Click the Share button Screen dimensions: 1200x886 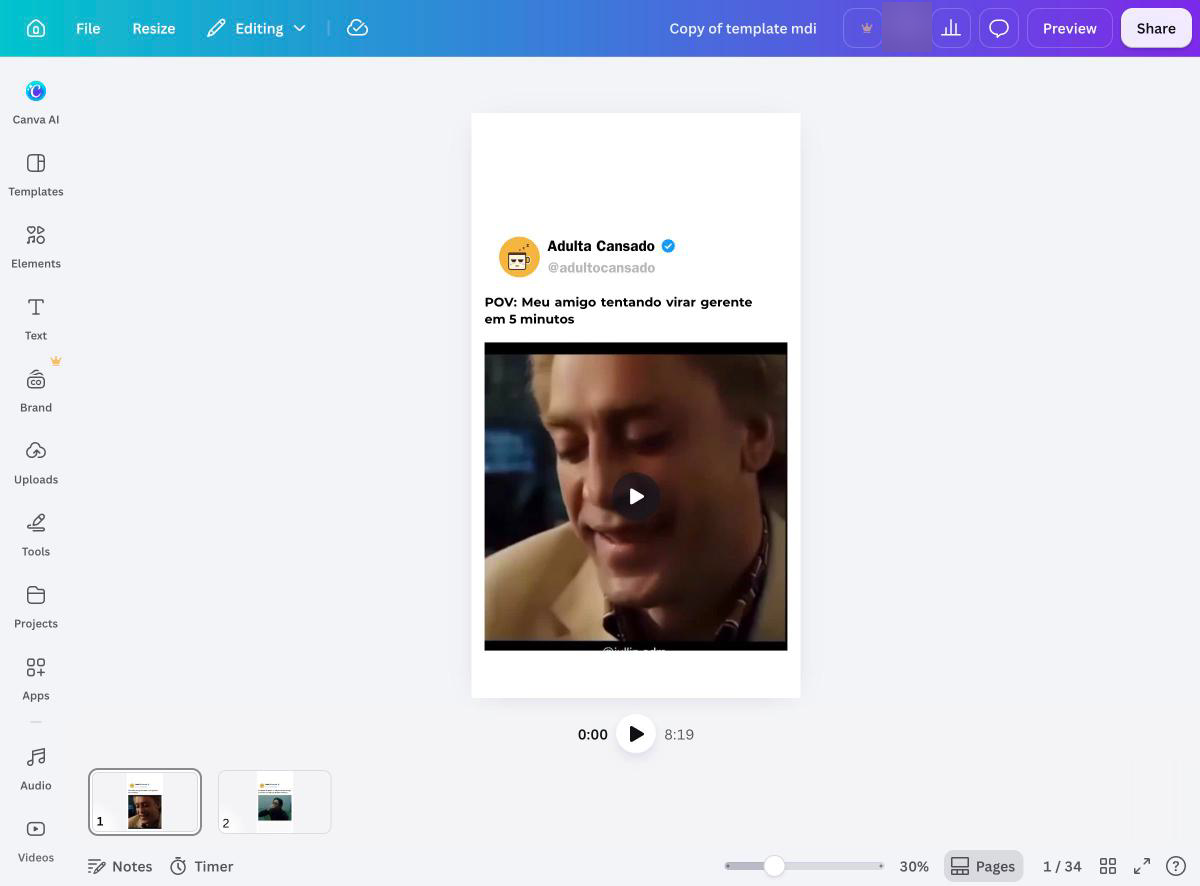coord(1156,28)
